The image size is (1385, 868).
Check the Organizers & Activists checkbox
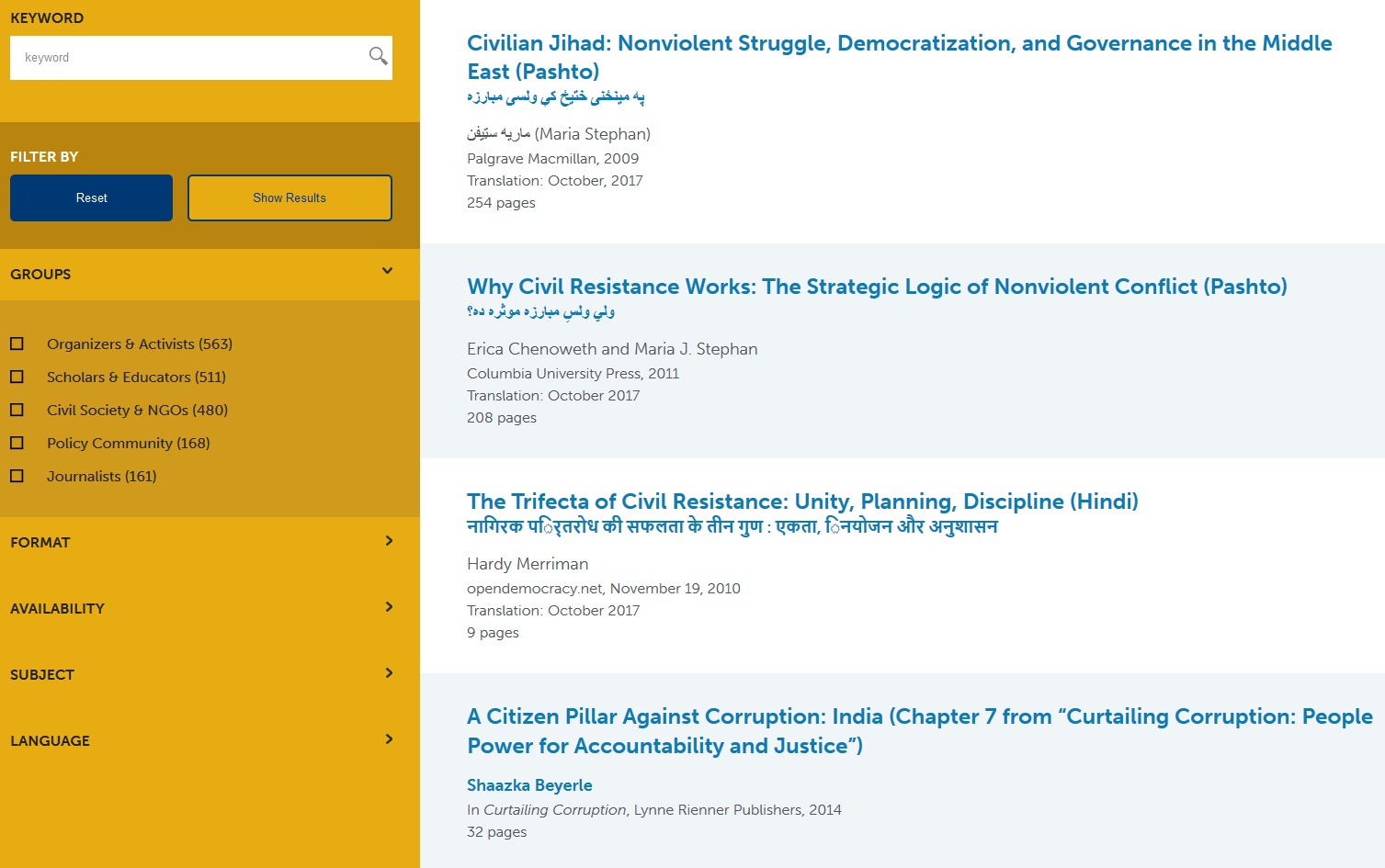coord(17,344)
